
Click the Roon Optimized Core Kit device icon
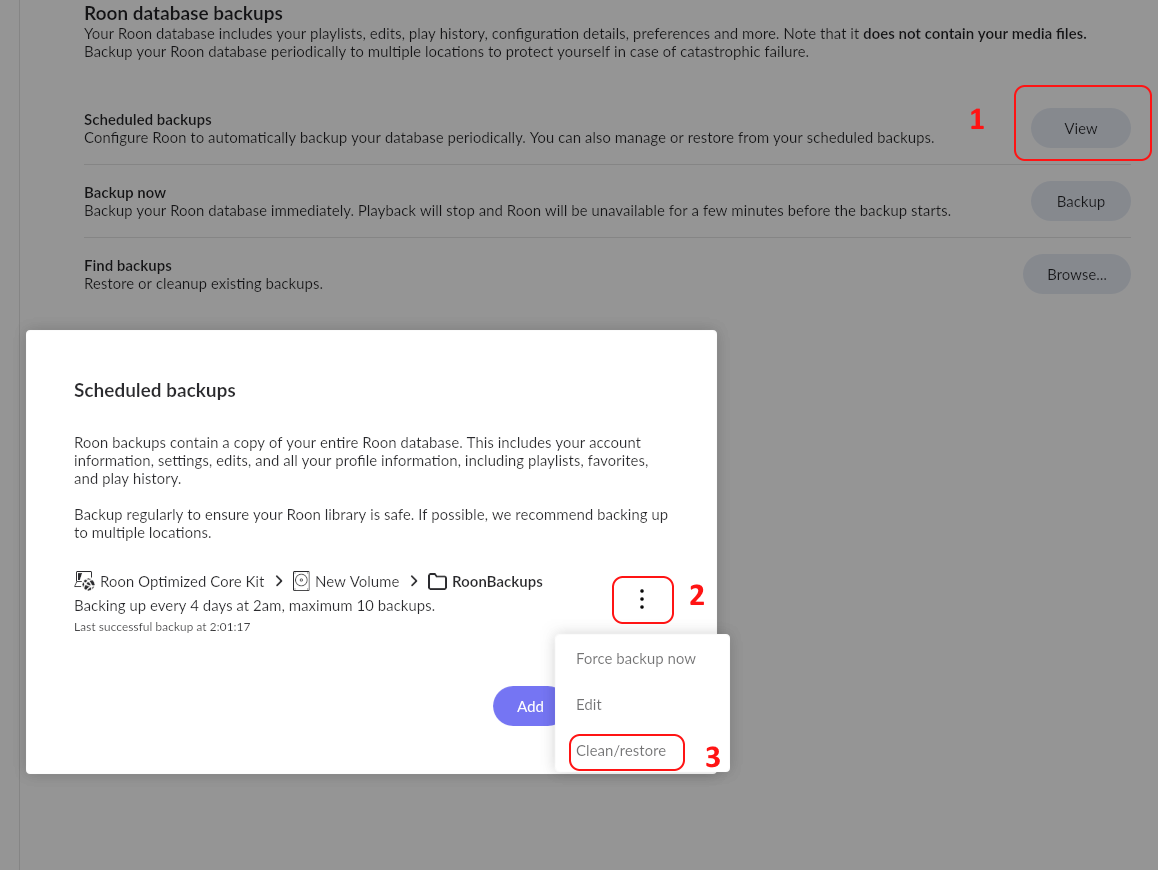tap(84, 580)
